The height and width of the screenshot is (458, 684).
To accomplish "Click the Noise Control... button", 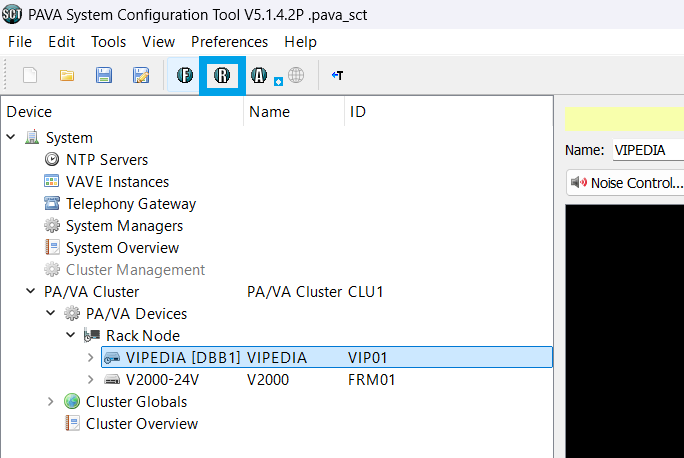I will (x=625, y=182).
